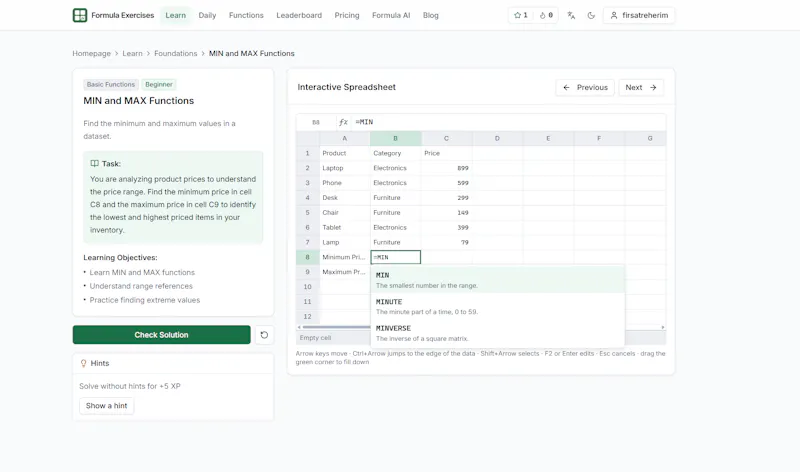This screenshot has height=472, width=800.
Task: Open the star points counter
Action: (520, 15)
